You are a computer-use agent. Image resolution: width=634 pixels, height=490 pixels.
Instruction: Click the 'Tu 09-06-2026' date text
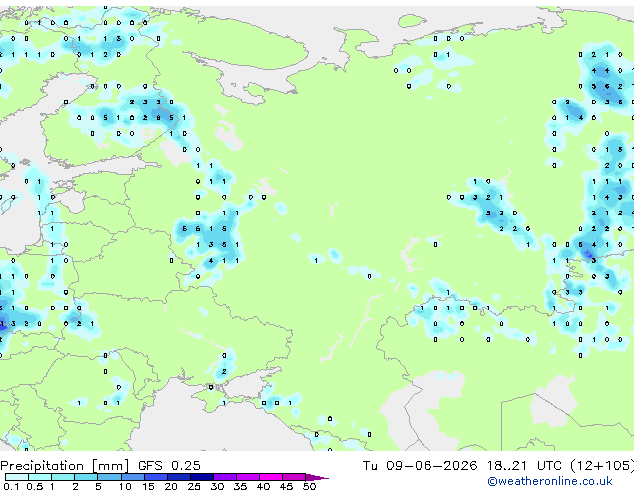[420, 465]
